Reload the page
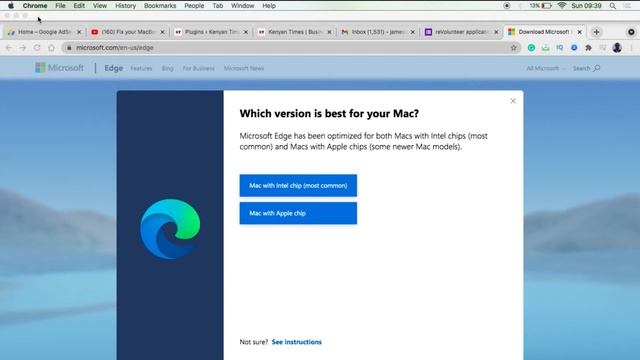The height and width of the screenshot is (360, 640). pyautogui.click(x=37, y=48)
